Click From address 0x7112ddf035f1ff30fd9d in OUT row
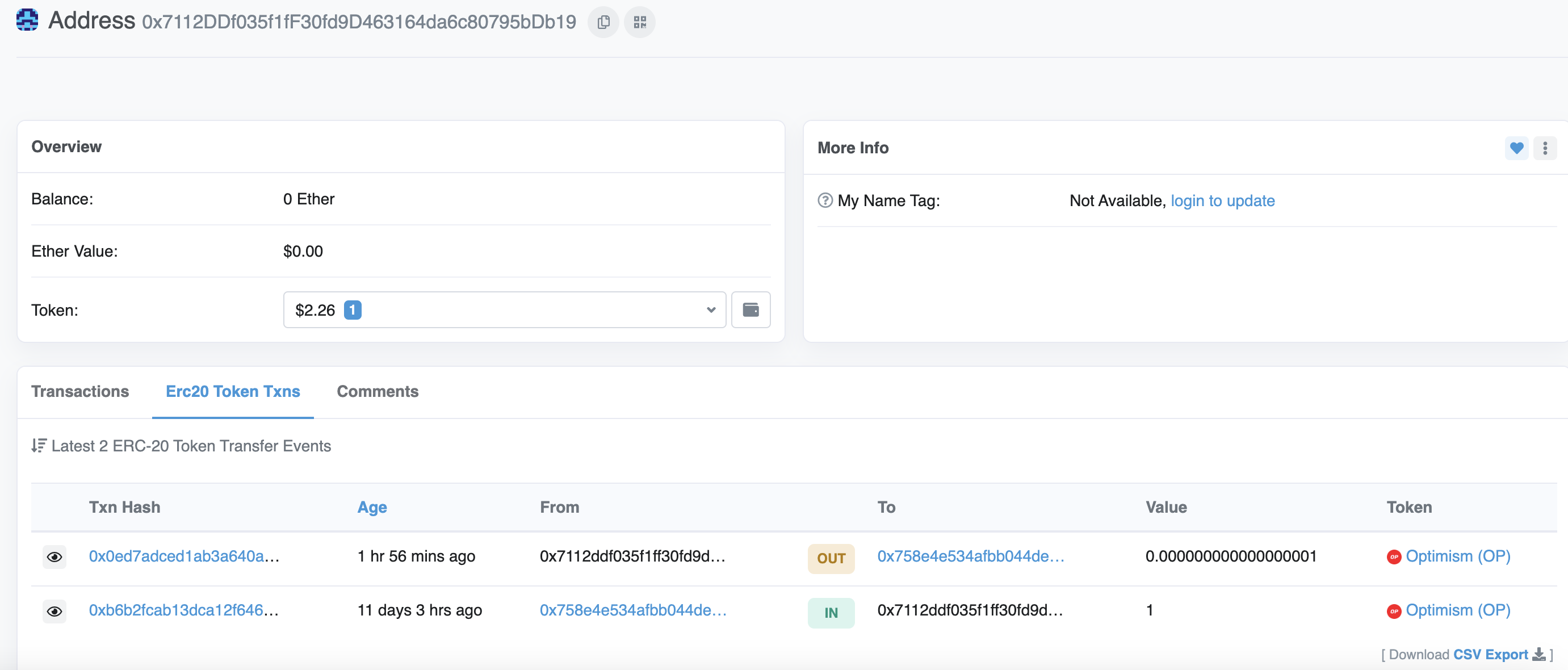The width and height of the screenshot is (1568, 670). pyautogui.click(x=632, y=556)
